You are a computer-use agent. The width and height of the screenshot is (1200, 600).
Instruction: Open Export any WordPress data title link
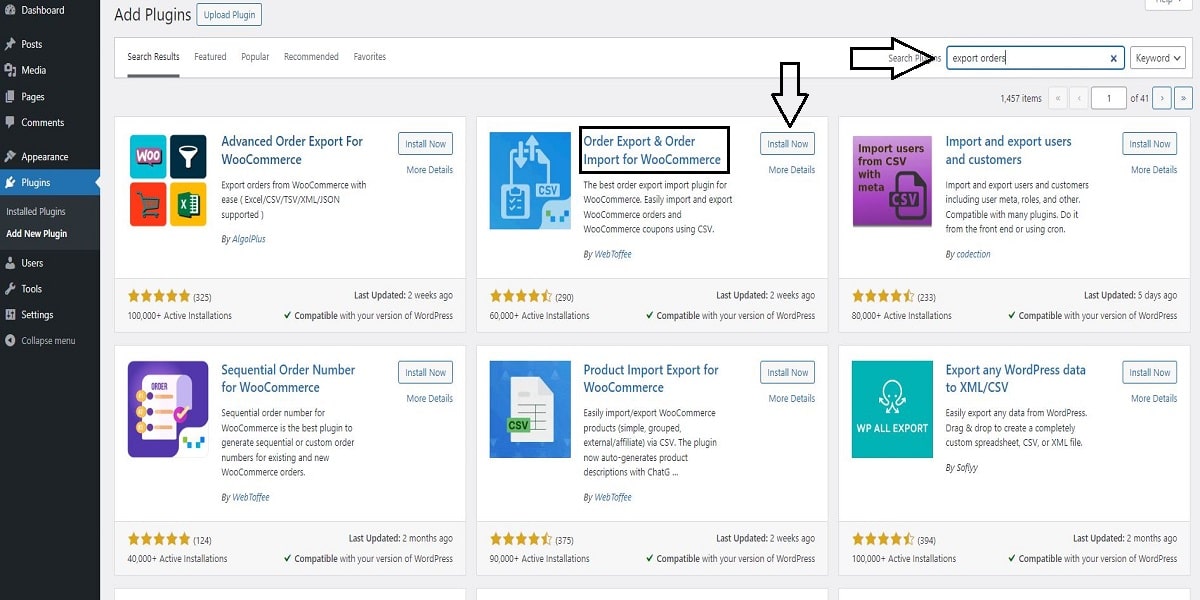tap(1015, 378)
